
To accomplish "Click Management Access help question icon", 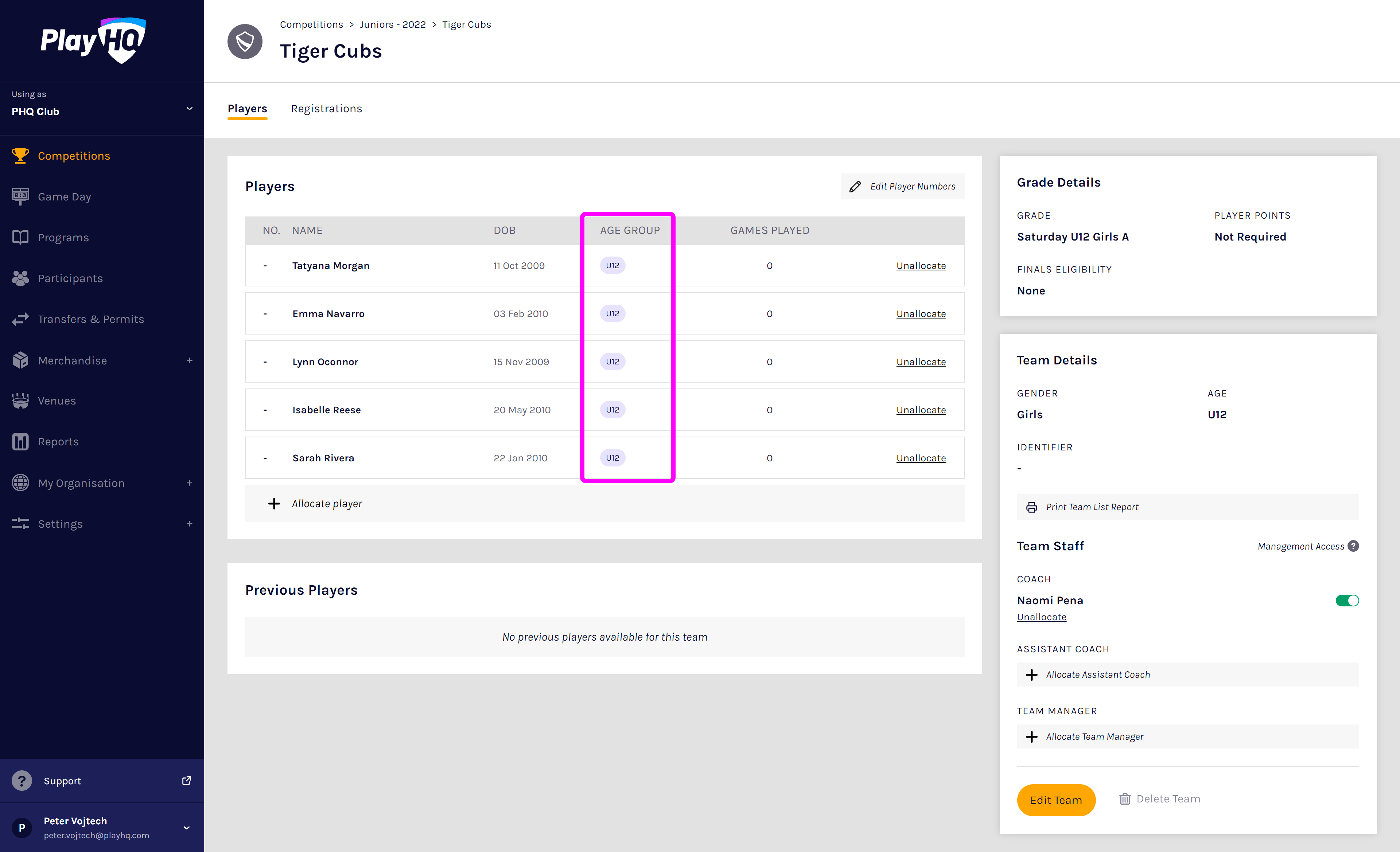I will [x=1353, y=546].
